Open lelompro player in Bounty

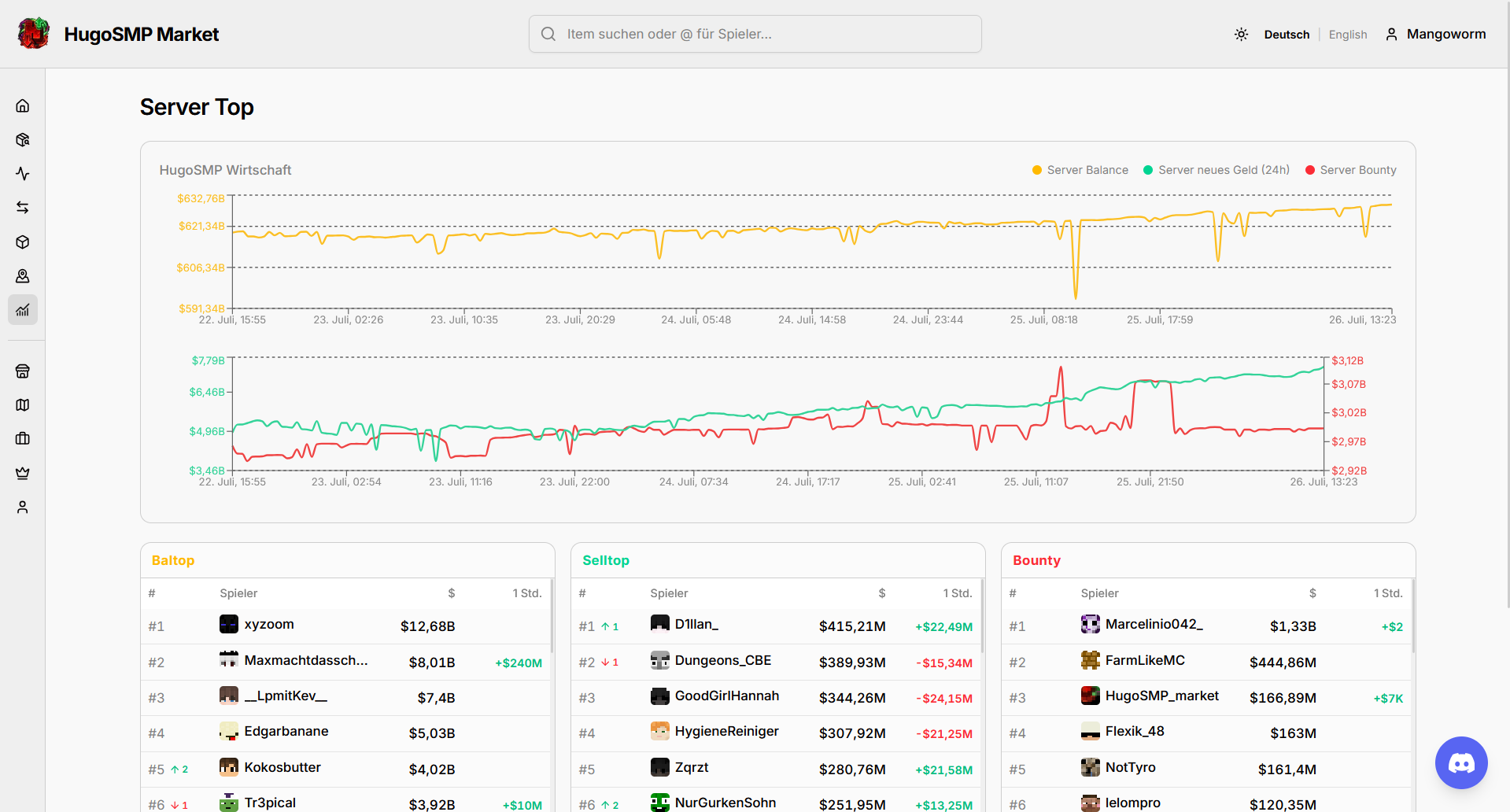point(1133,803)
